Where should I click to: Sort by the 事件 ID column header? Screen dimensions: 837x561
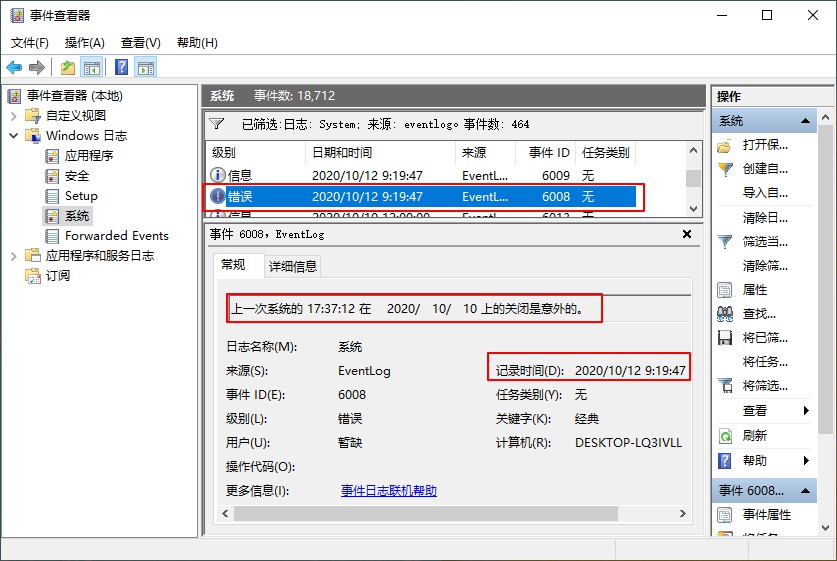click(x=545, y=153)
